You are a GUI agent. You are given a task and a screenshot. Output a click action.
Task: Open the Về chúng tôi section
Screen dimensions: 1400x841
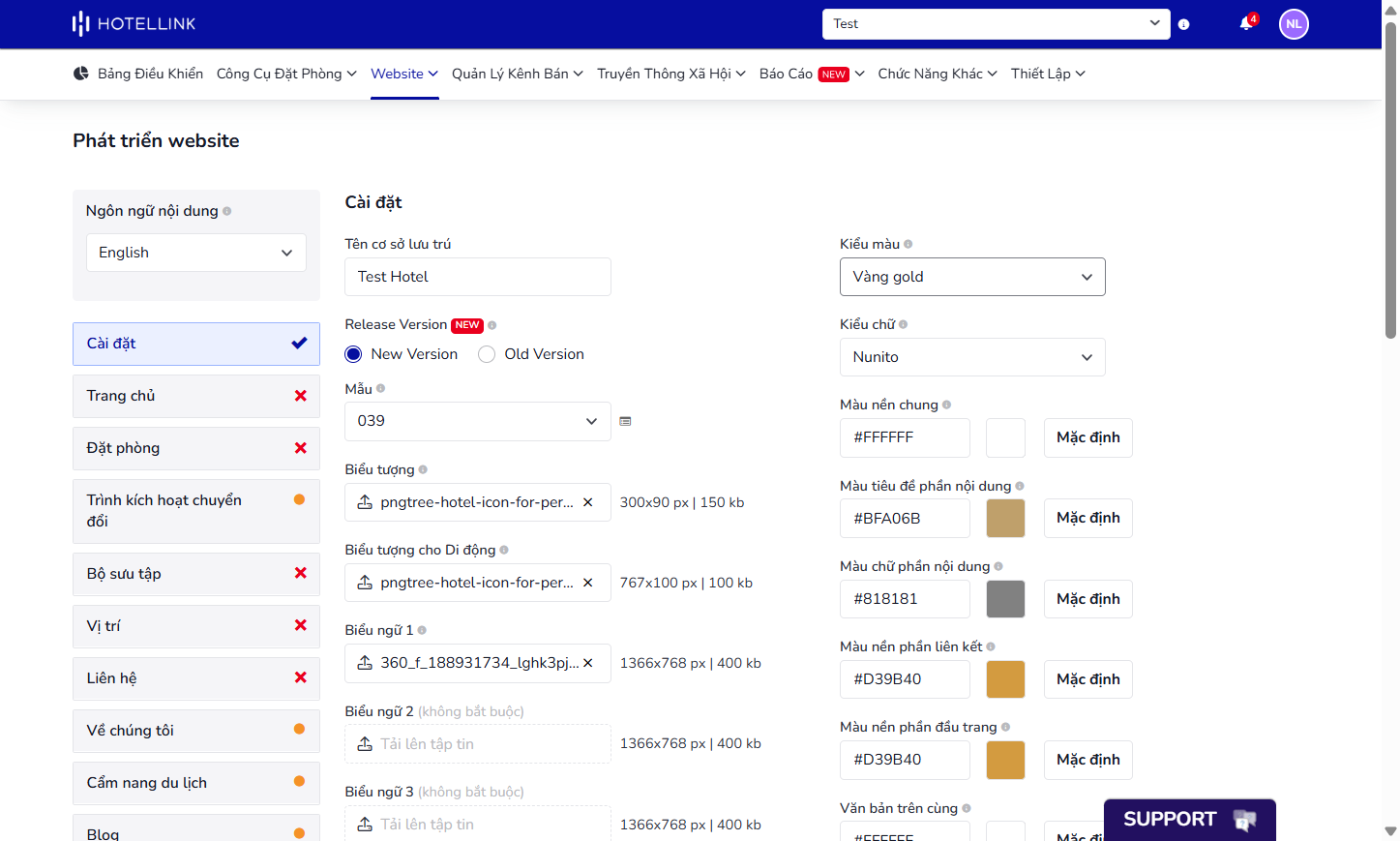pyautogui.click(x=196, y=731)
